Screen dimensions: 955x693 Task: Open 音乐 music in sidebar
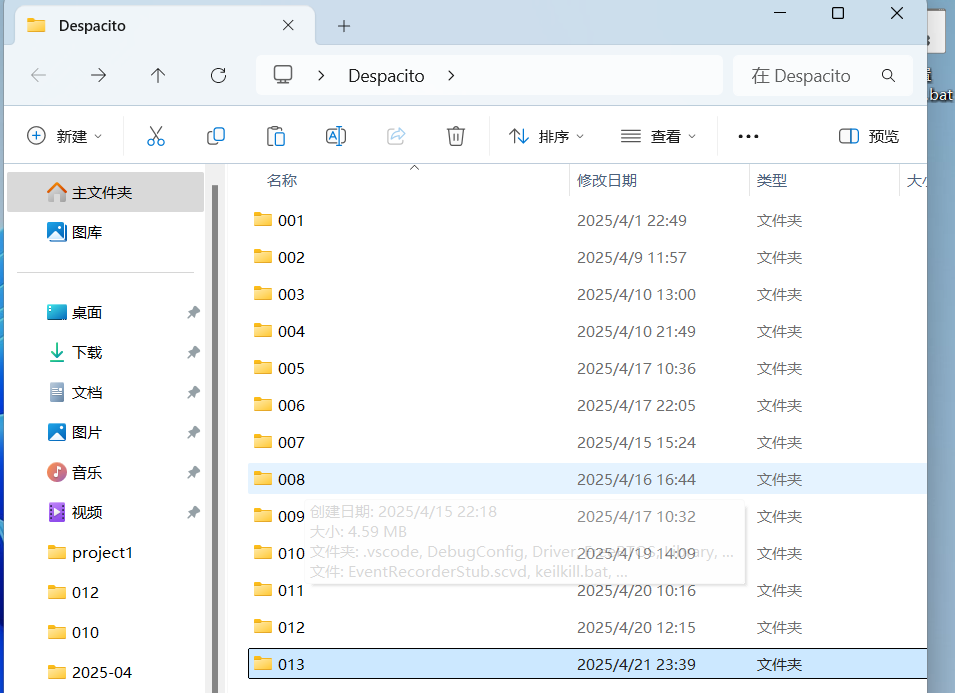105,473
